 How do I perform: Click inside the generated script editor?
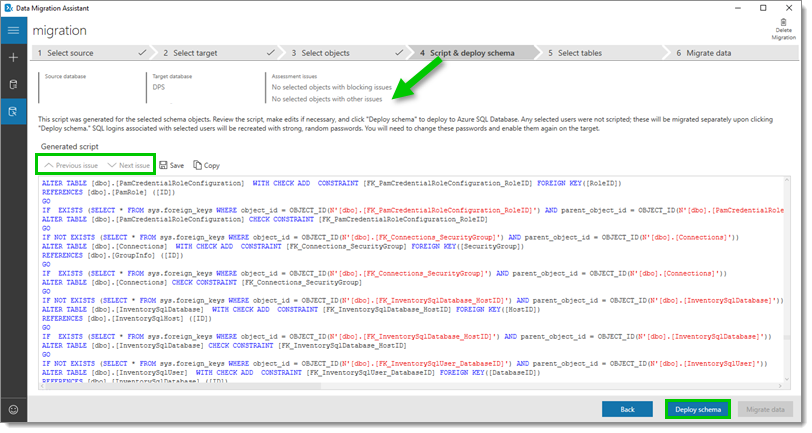[x=400, y=290]
